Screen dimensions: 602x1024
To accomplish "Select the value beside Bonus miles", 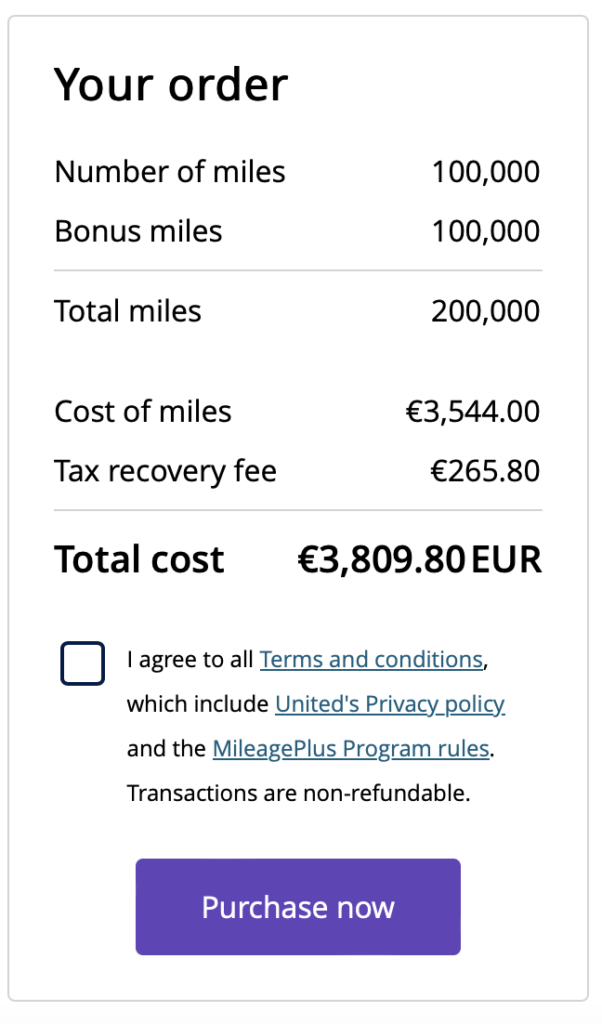I will [485, 231].
